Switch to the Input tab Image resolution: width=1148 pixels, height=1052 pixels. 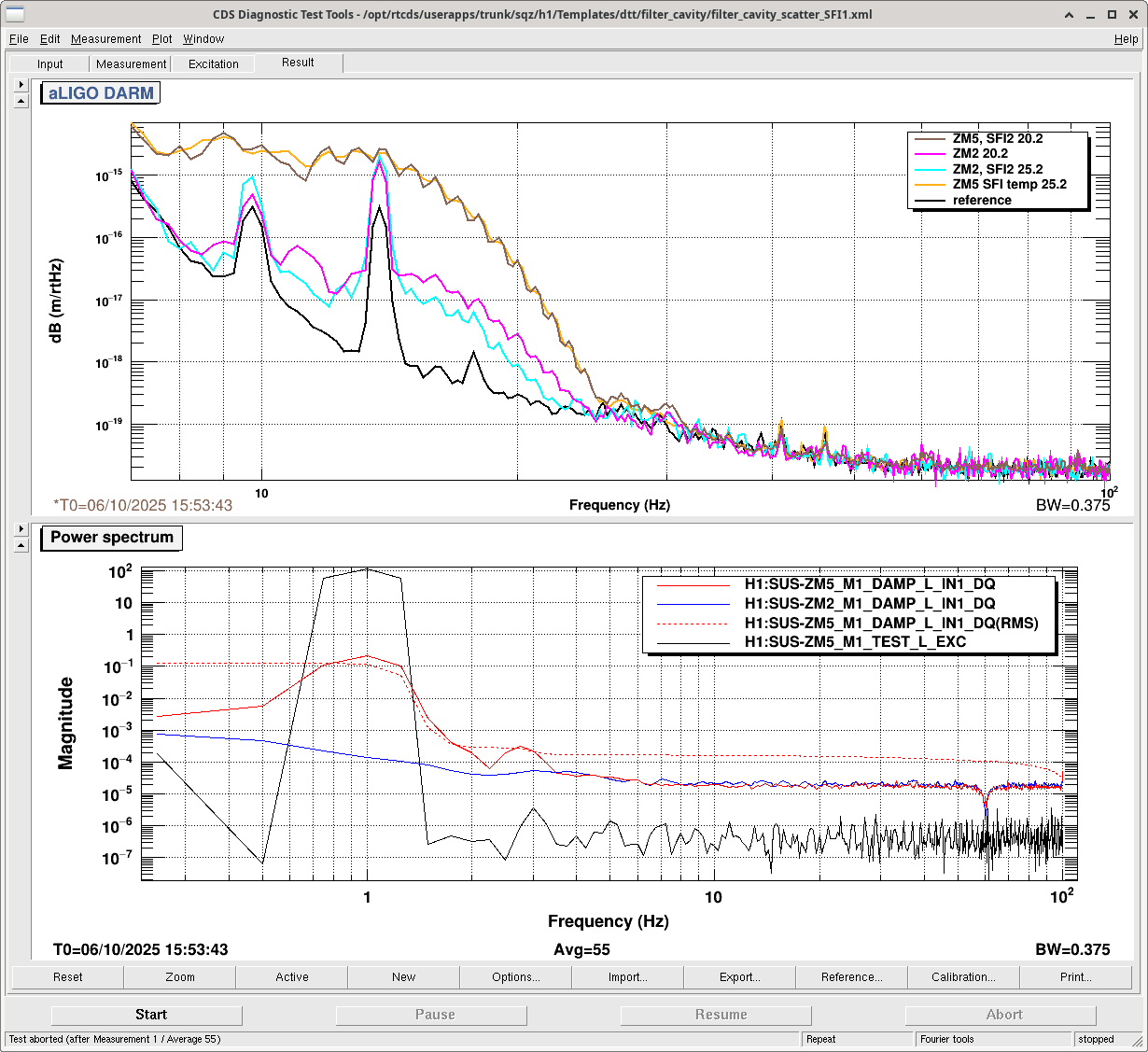click(50, 64)
